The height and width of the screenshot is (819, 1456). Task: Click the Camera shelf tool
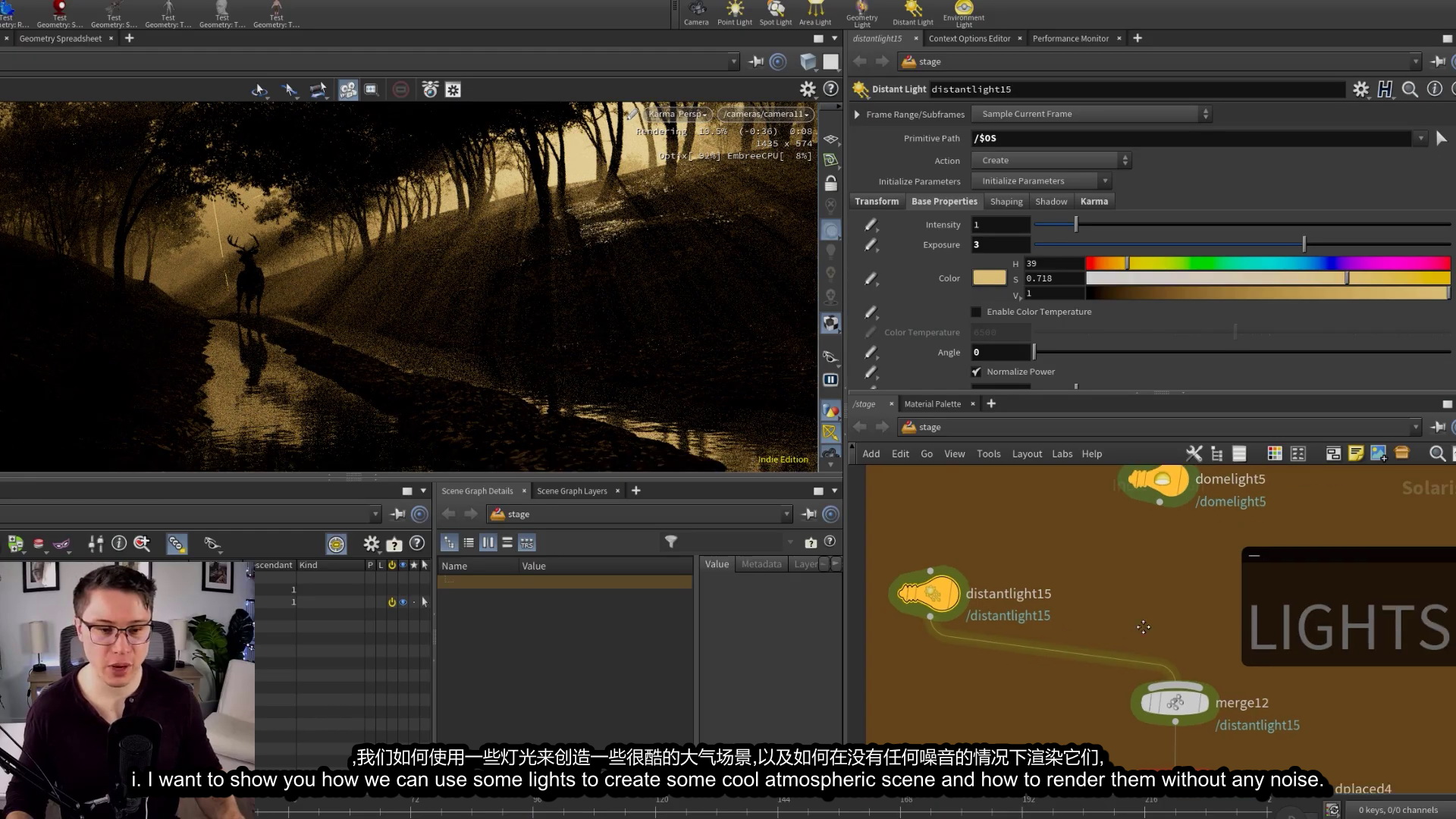[x=696, y=14]
